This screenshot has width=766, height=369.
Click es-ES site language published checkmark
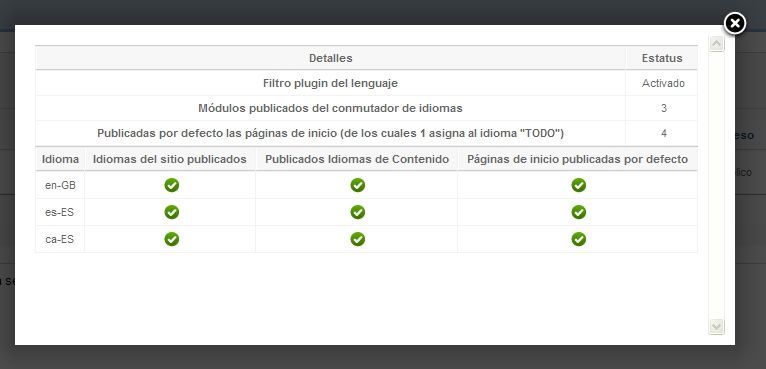[x=171, y=212]
